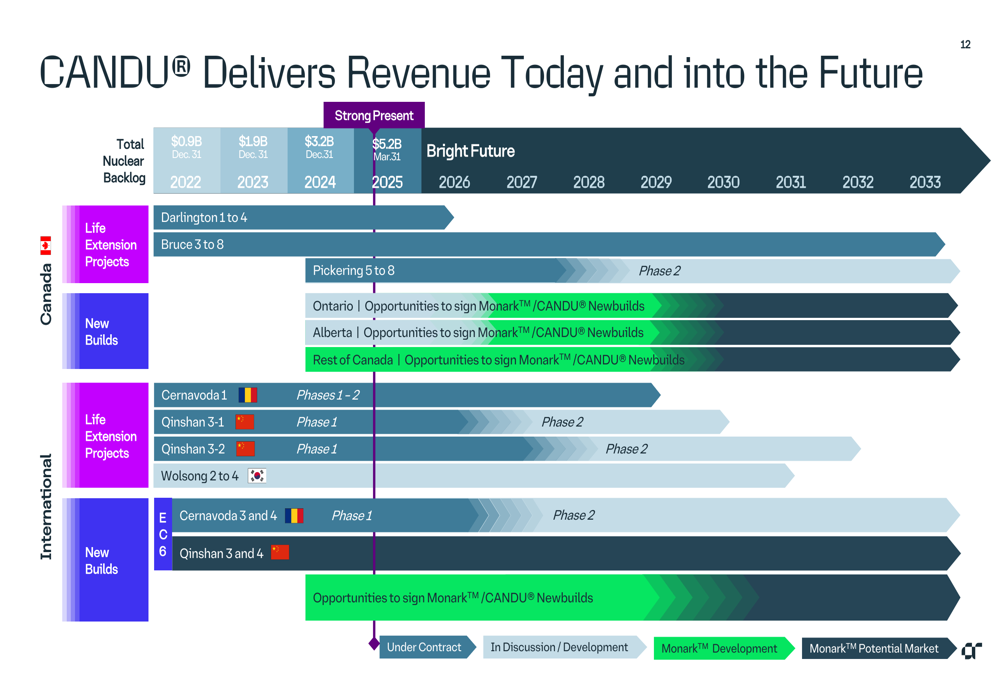
Task: Click the Canada flag icon
Action: tap(45, 246)
